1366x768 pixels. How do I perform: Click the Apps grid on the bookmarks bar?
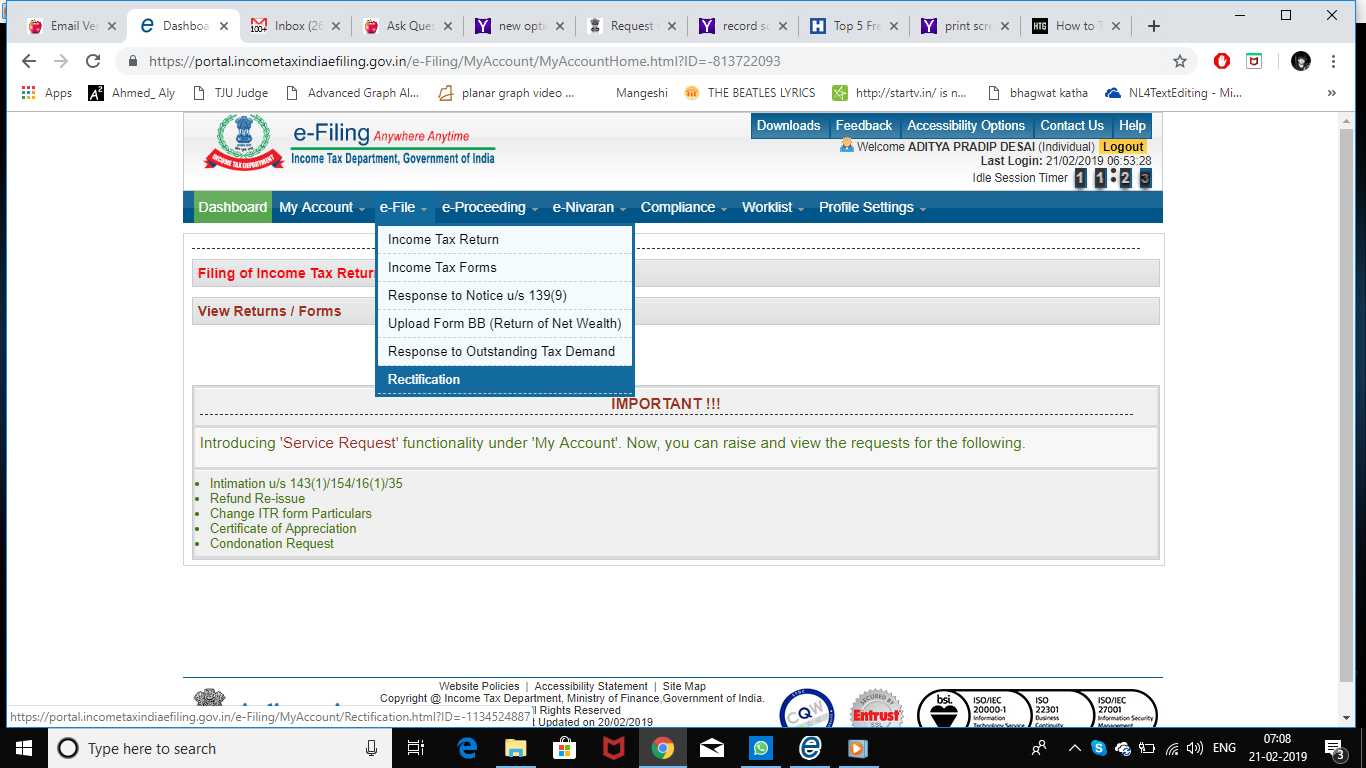(27, 92)
